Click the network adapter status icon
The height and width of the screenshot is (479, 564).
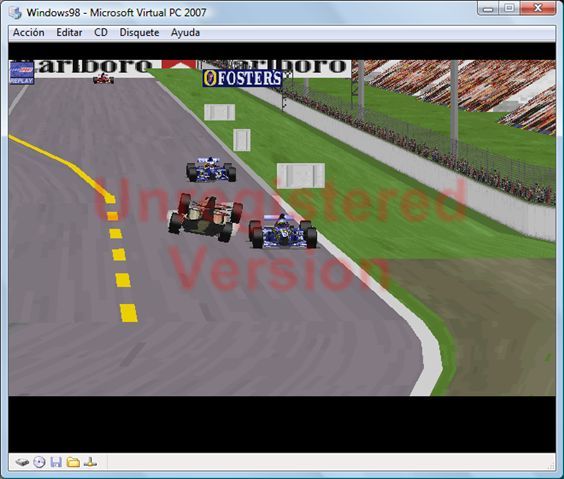(90, 462)
